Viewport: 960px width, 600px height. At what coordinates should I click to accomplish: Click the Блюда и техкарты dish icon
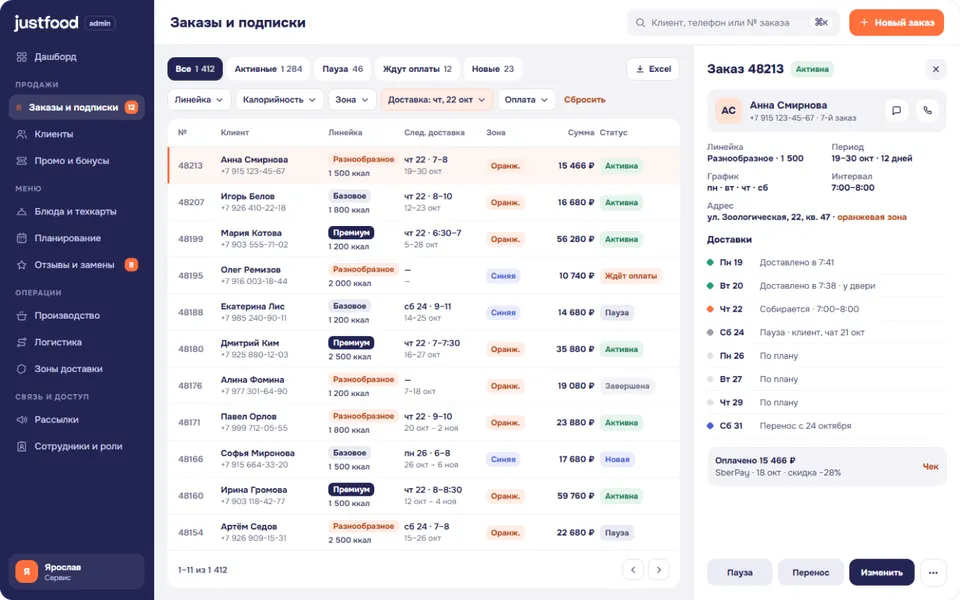click(x=21, y=212)
